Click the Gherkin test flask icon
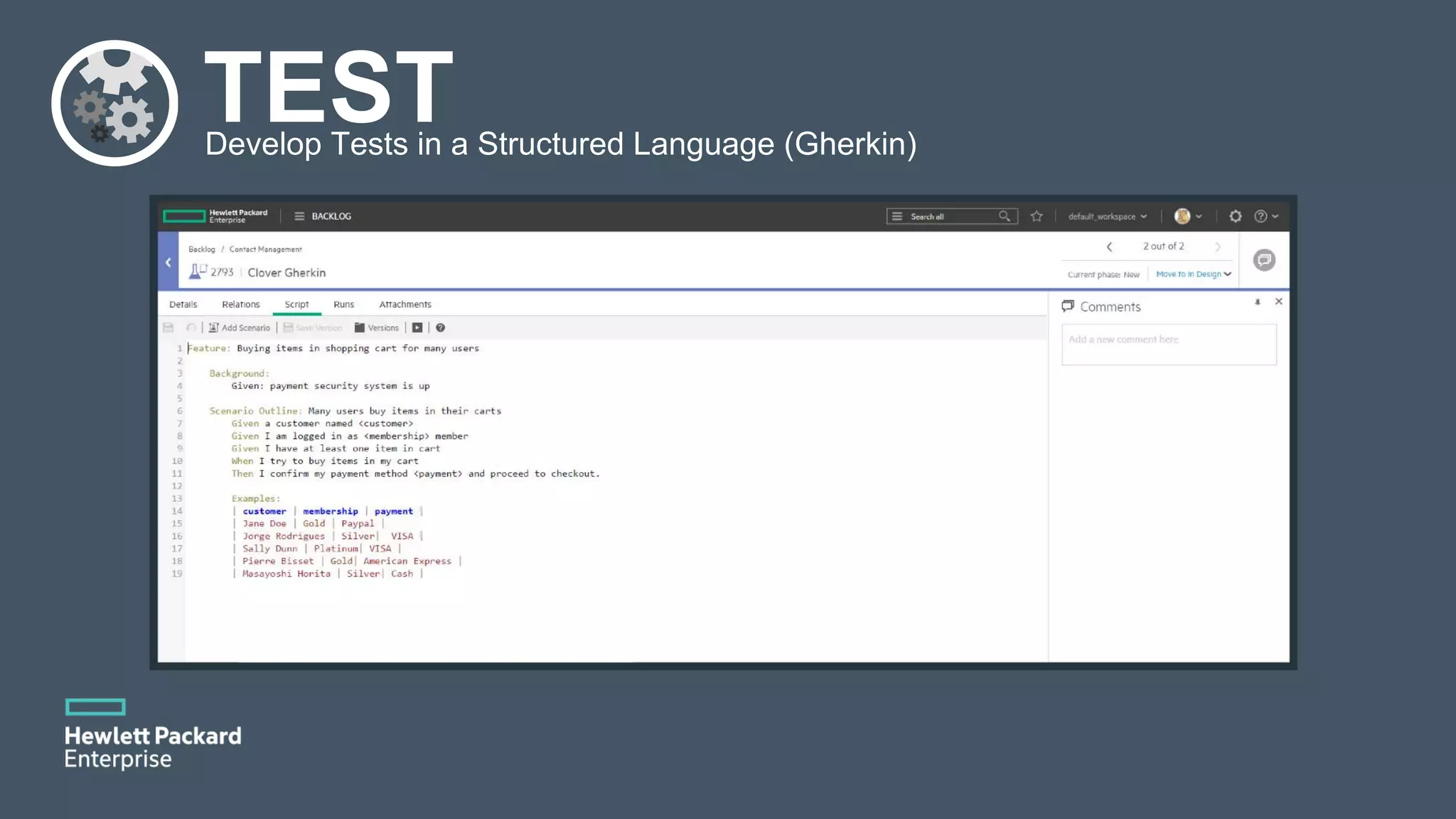 [x=197, y=272]
